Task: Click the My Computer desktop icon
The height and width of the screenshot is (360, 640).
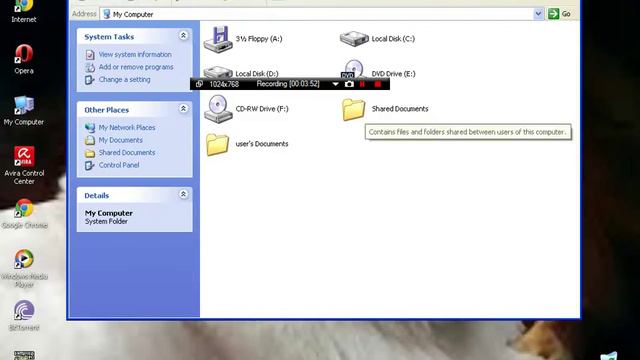Action: (24, 111)
